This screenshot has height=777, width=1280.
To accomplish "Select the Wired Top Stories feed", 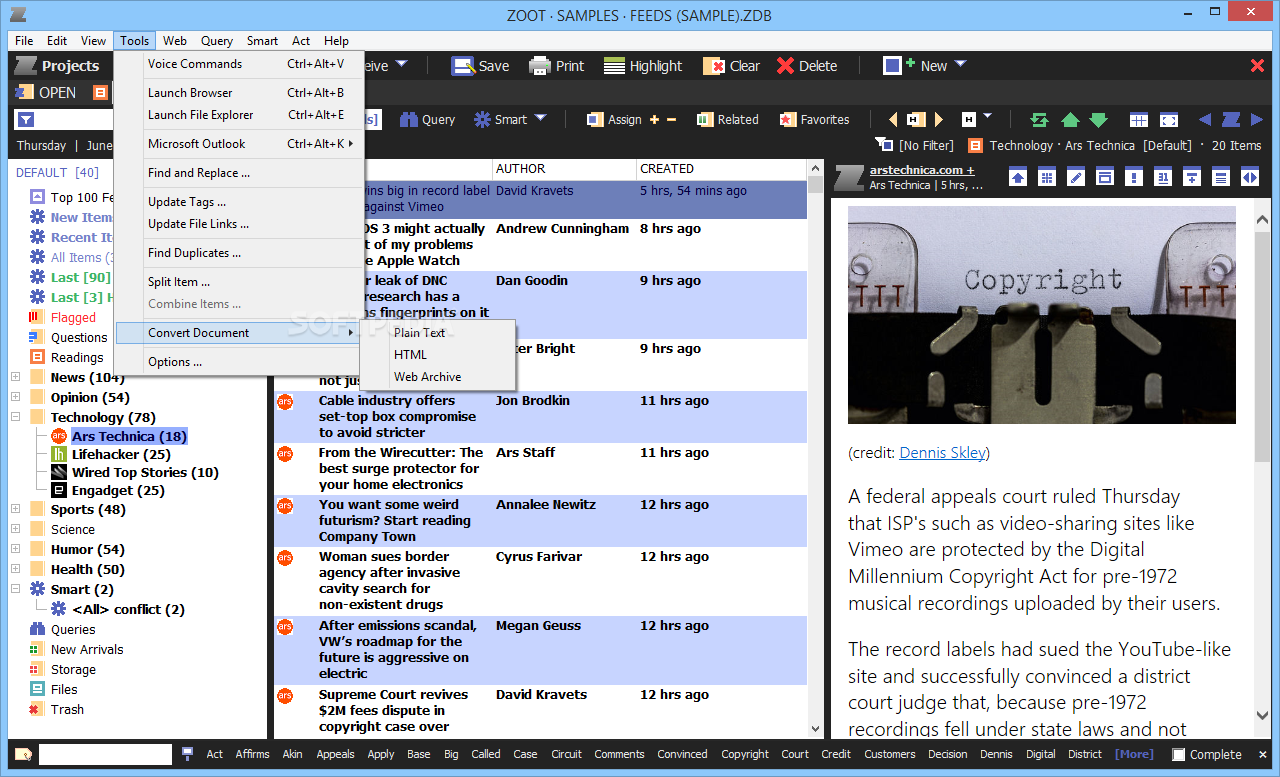I will tap(145, 472).
